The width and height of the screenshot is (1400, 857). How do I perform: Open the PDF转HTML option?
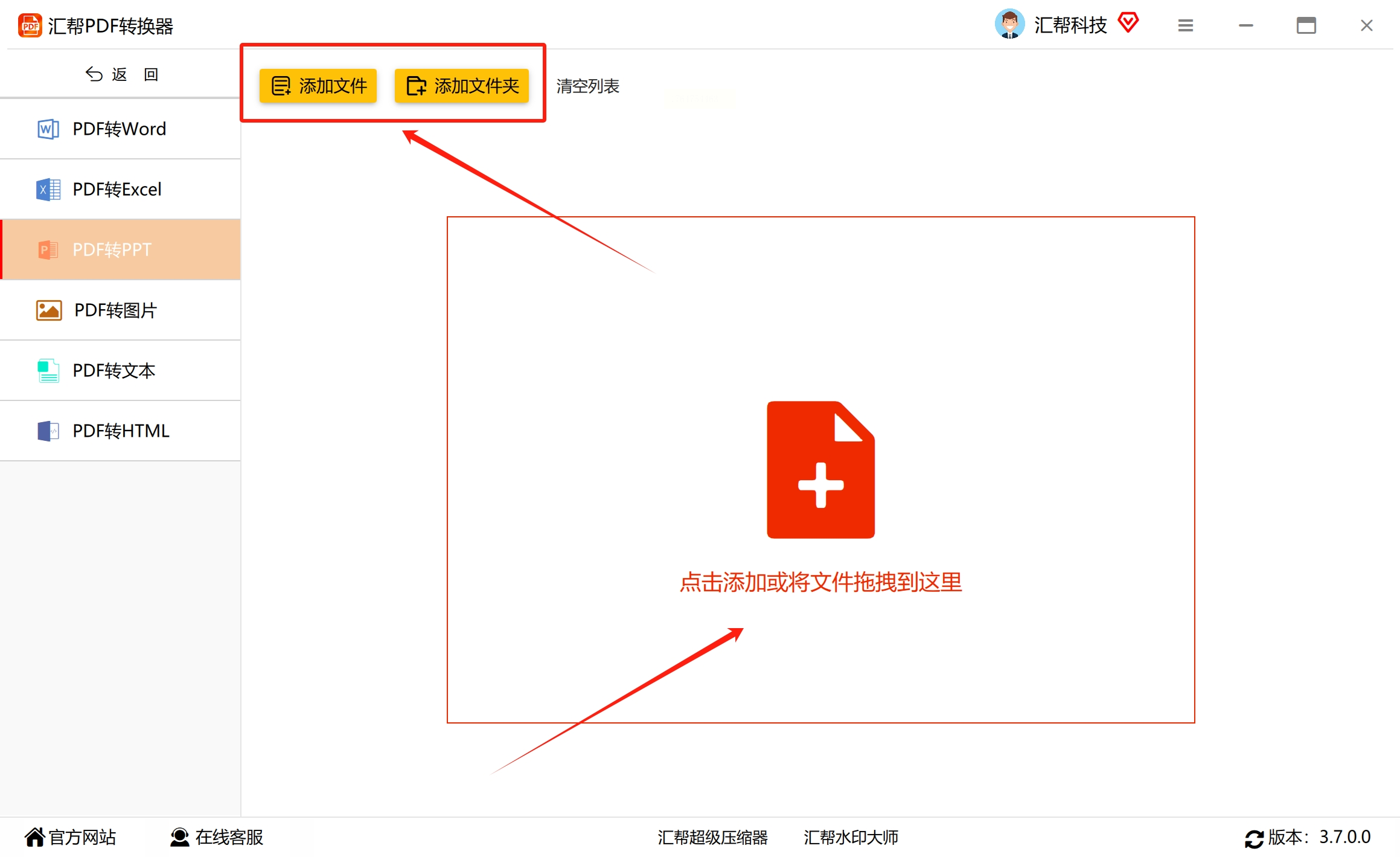click(121, 431)
